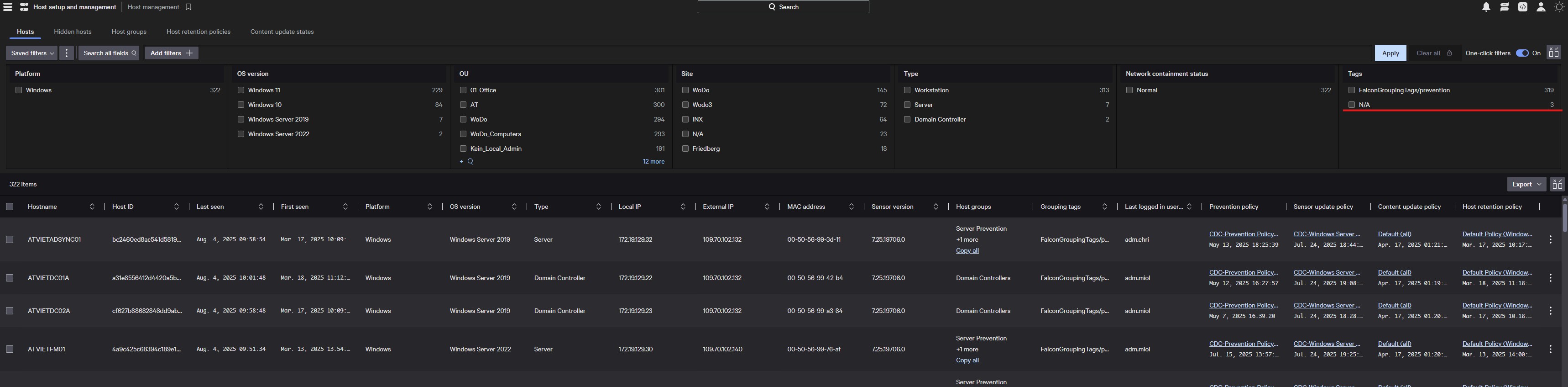Check the Windows 11 OS version filter

pos(241,90)
